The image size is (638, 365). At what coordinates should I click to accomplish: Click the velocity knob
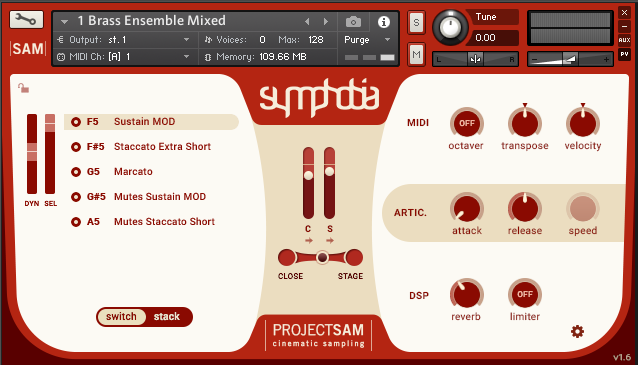coord(583,122)
